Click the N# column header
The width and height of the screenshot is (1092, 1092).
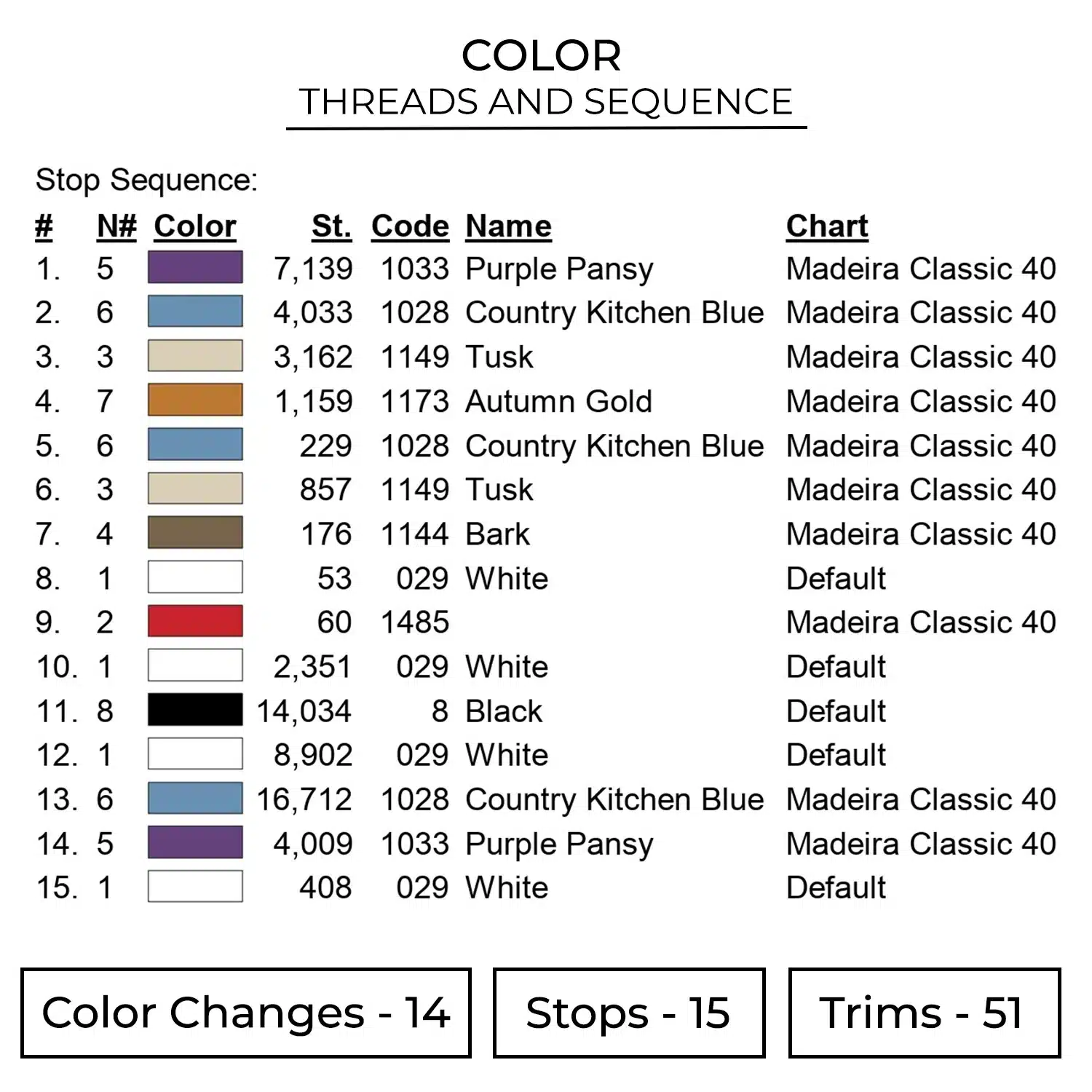click(x=116, y=226)
